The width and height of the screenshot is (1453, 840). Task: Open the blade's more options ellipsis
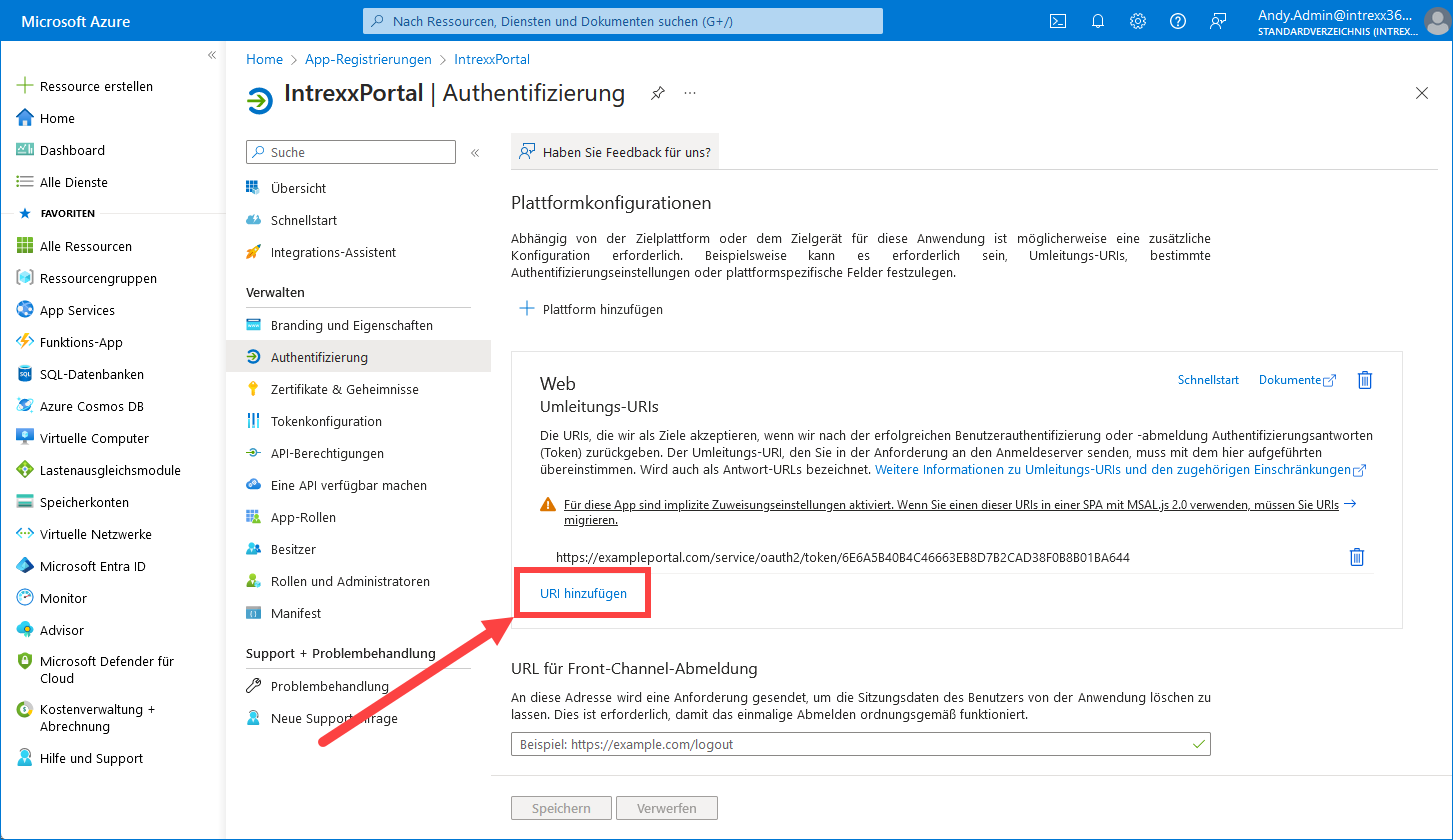(x=690, y=93)
